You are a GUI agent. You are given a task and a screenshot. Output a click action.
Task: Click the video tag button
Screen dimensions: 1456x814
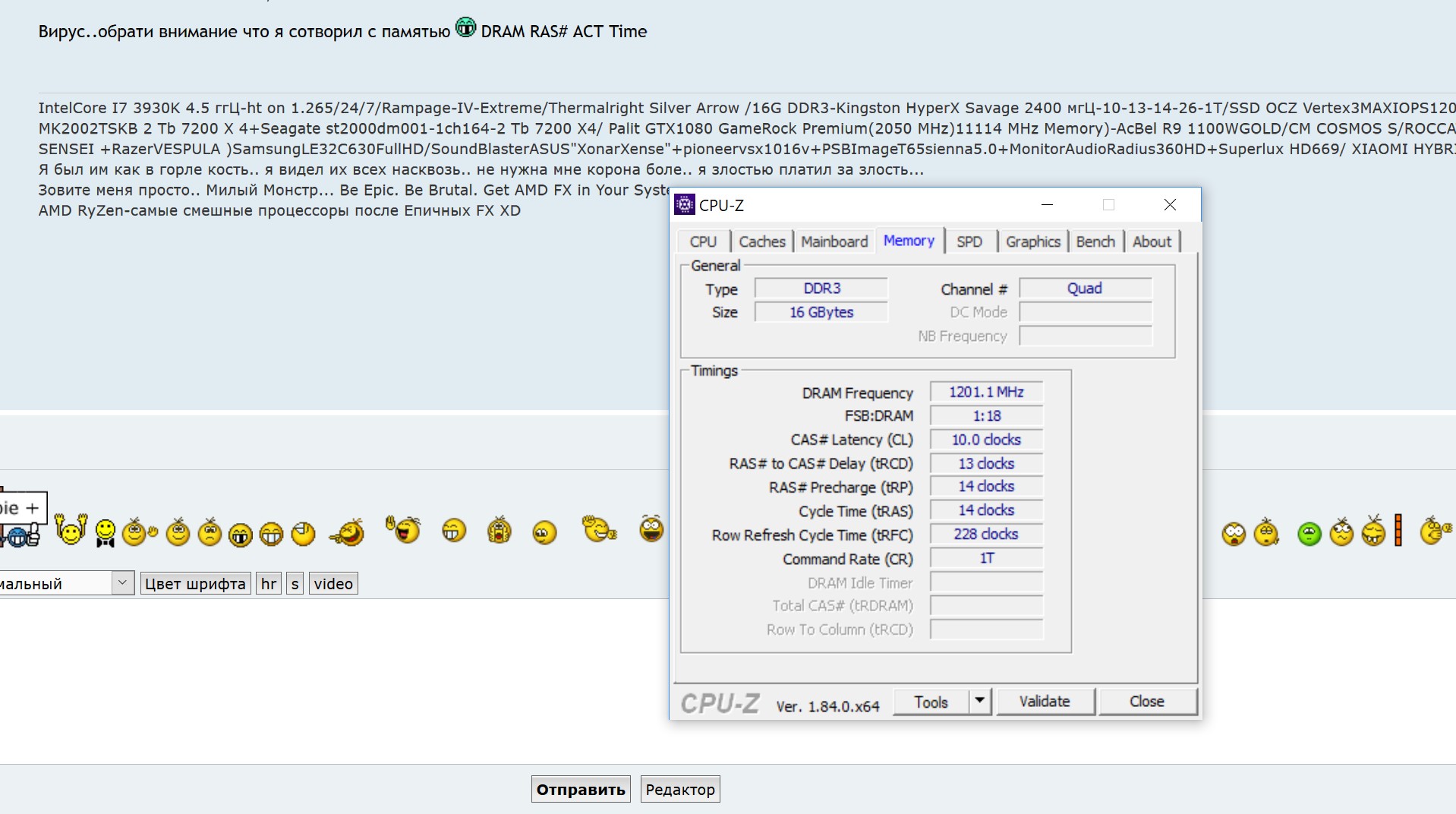(x=333, y=583)
